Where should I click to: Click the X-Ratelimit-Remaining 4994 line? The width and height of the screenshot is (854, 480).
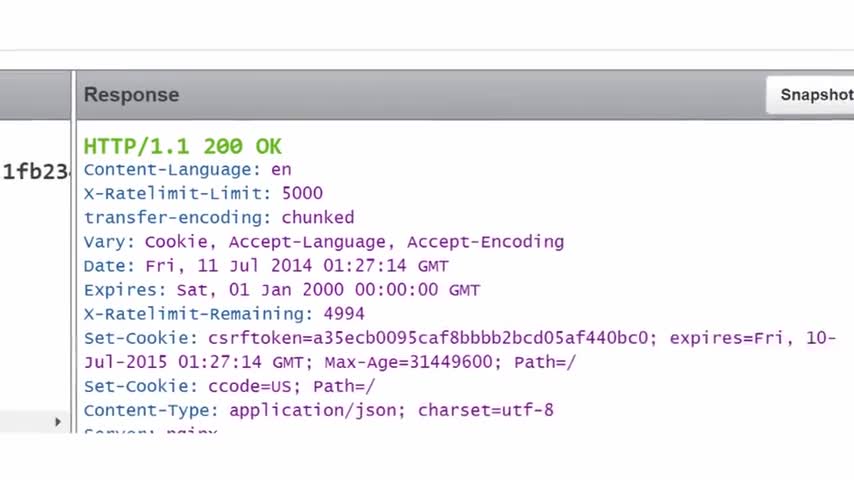coord(224,314)
